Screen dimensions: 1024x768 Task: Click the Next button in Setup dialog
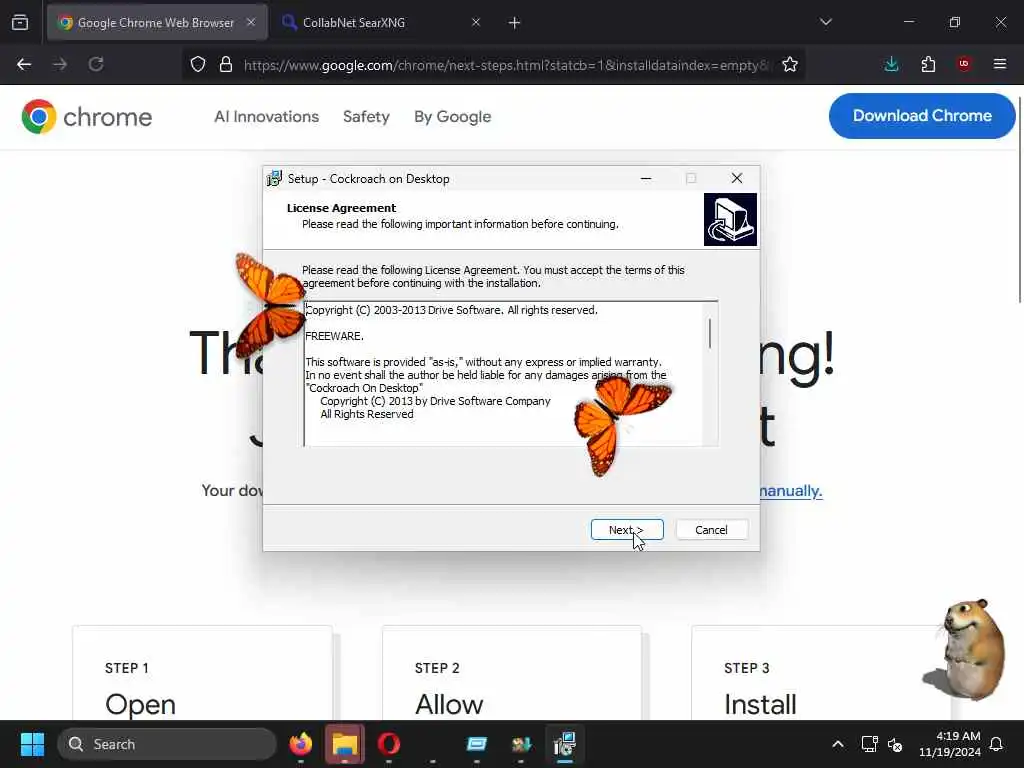tap(626, 530)
